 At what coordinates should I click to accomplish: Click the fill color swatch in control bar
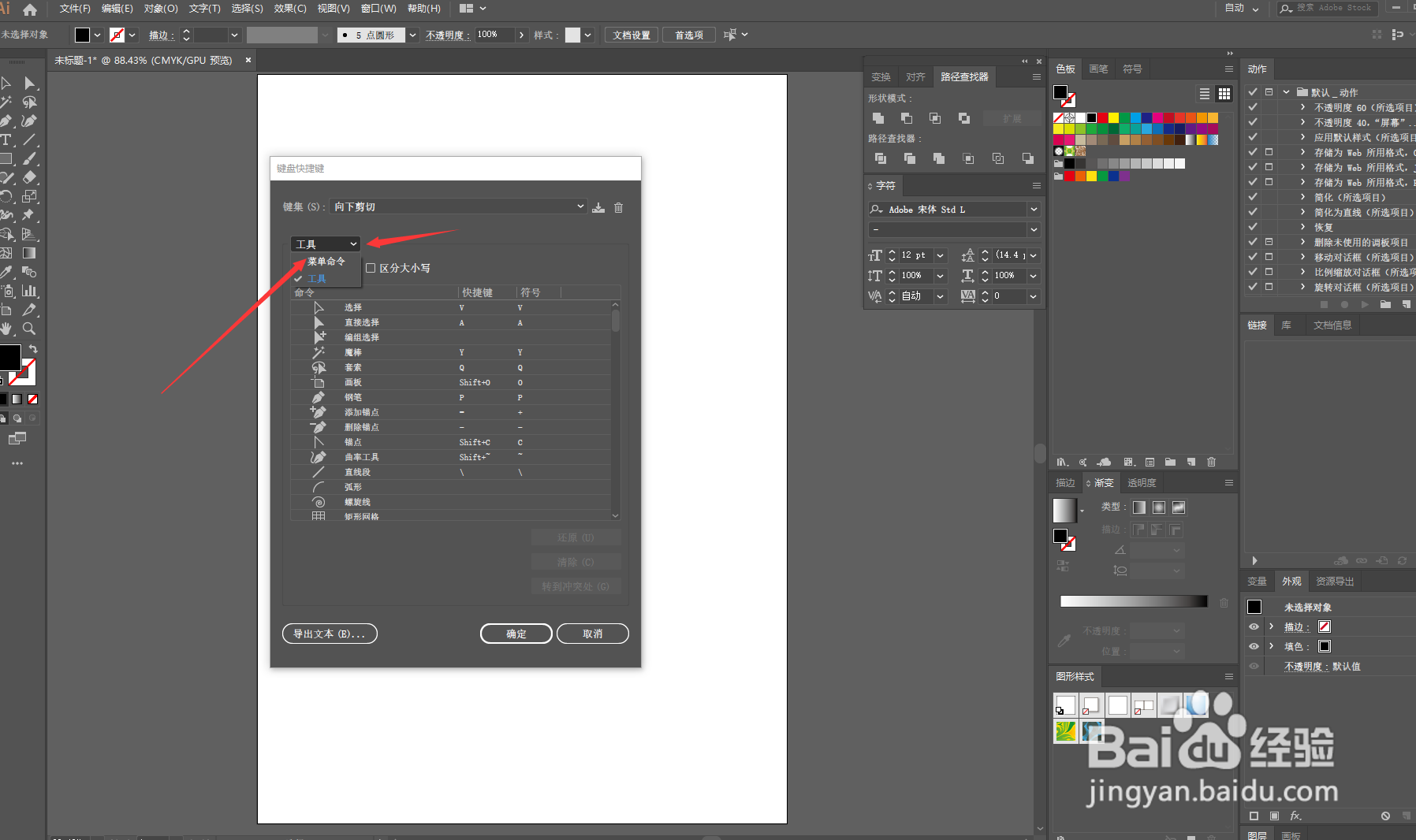coord(82,35)
